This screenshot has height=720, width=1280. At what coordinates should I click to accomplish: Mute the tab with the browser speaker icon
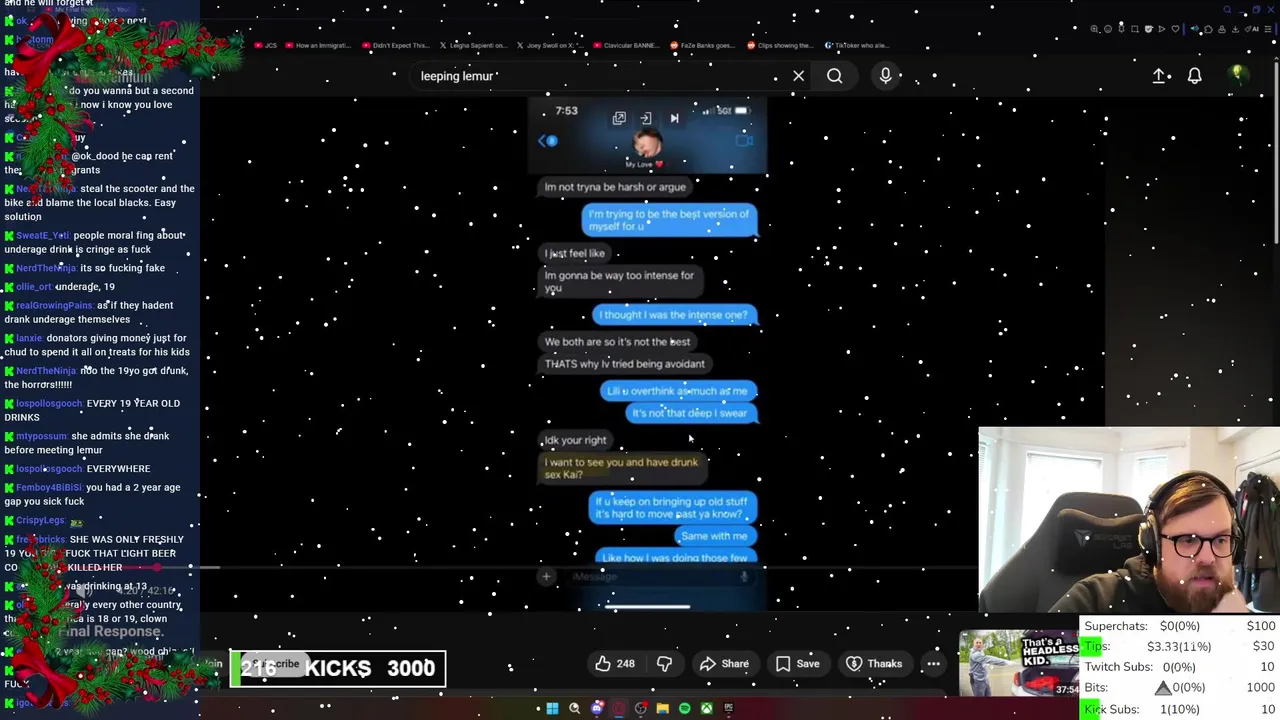point(1195,29)
